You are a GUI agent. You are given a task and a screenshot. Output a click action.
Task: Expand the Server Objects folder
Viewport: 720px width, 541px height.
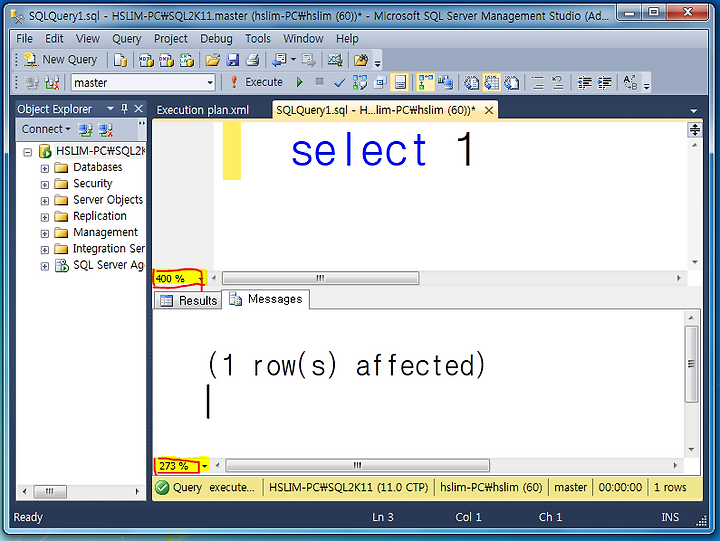pyautogui.click(x=45, y=201)
